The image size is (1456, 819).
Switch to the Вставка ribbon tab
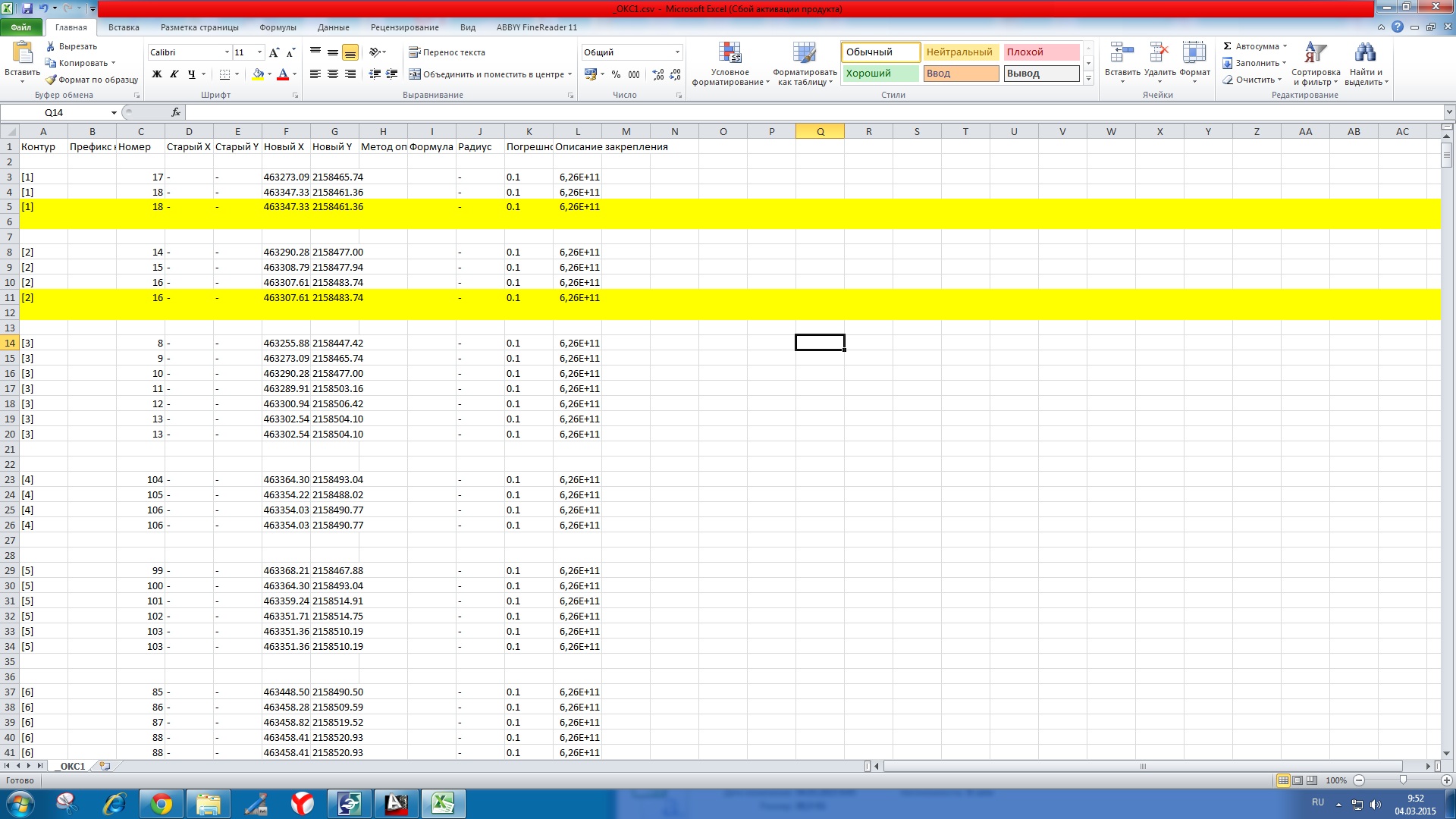coord(124,27)
